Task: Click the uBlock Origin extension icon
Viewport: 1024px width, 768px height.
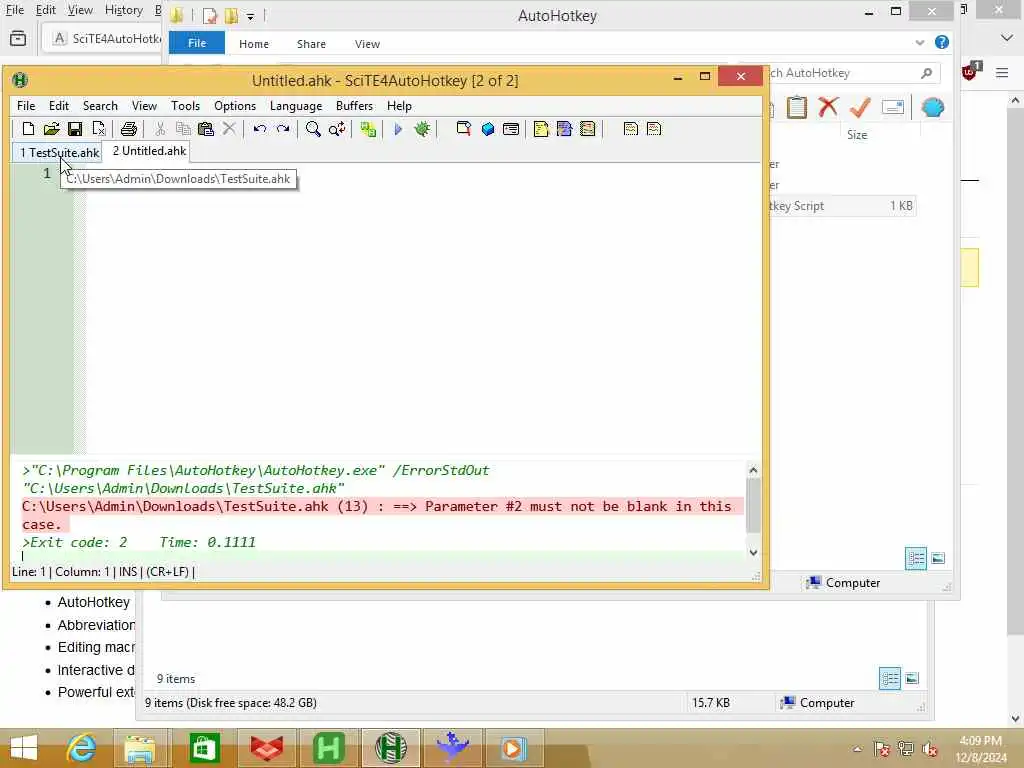Action: 970,72
